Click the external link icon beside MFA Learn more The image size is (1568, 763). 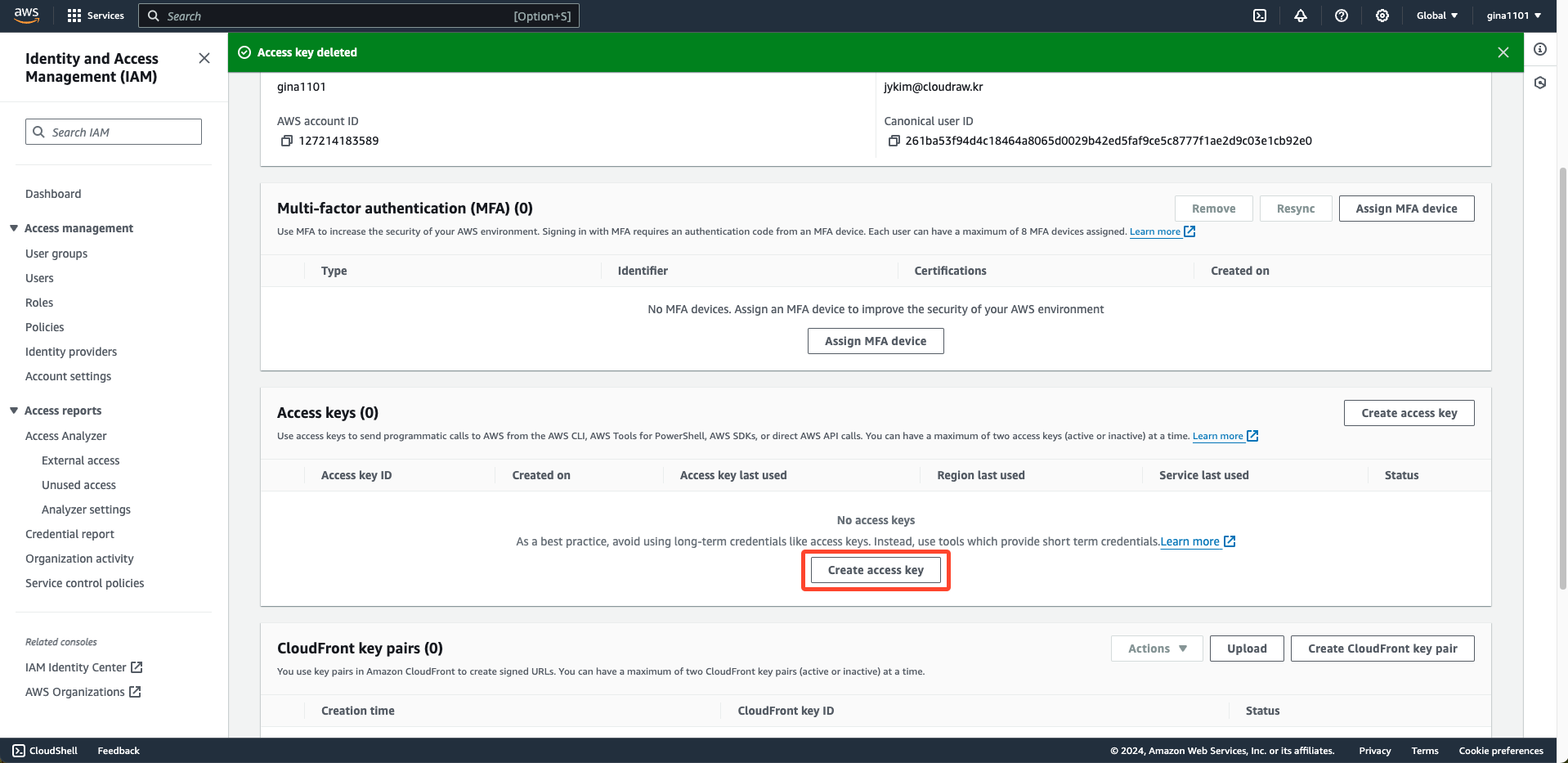[1190, 231]
